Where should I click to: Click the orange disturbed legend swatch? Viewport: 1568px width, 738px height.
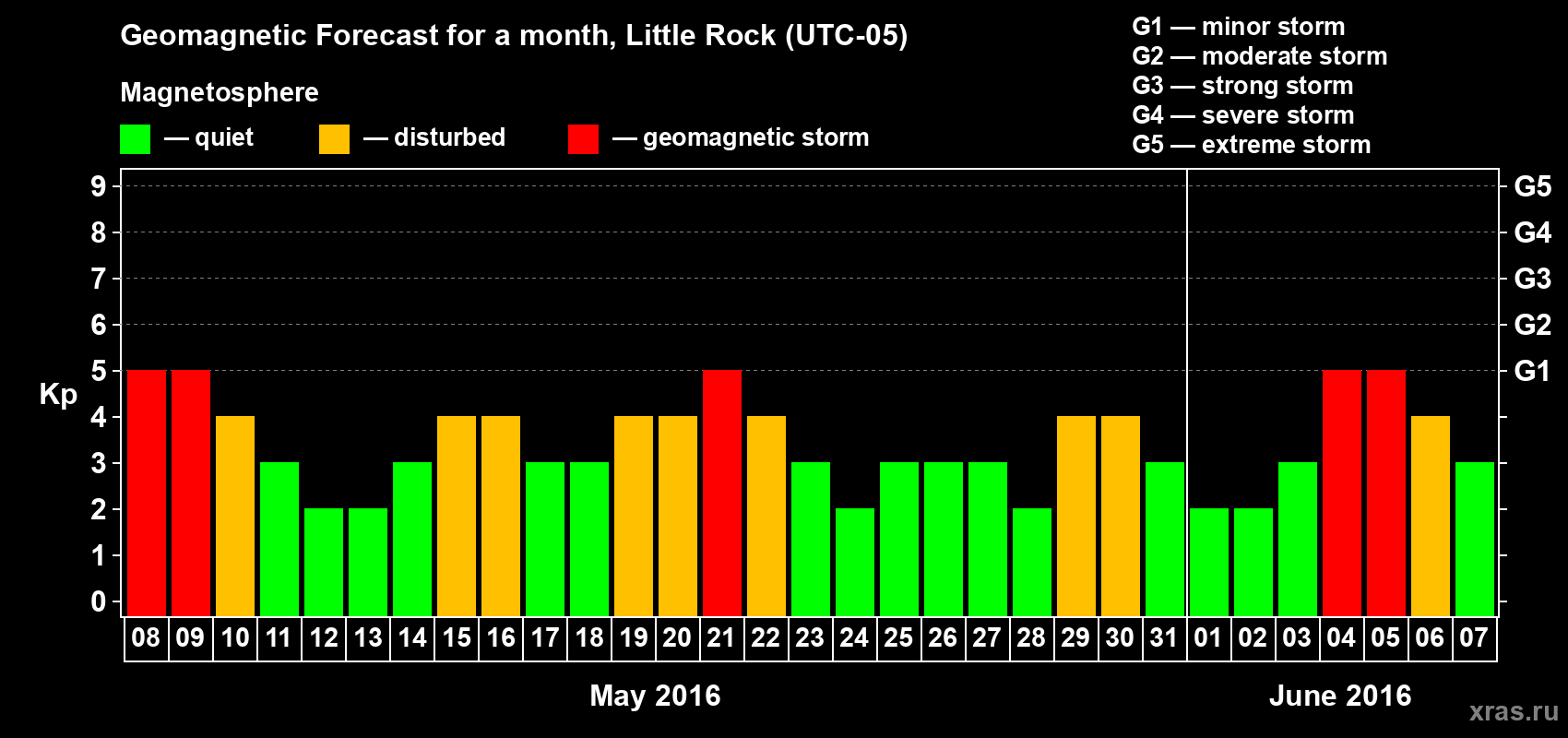point(334,139)
